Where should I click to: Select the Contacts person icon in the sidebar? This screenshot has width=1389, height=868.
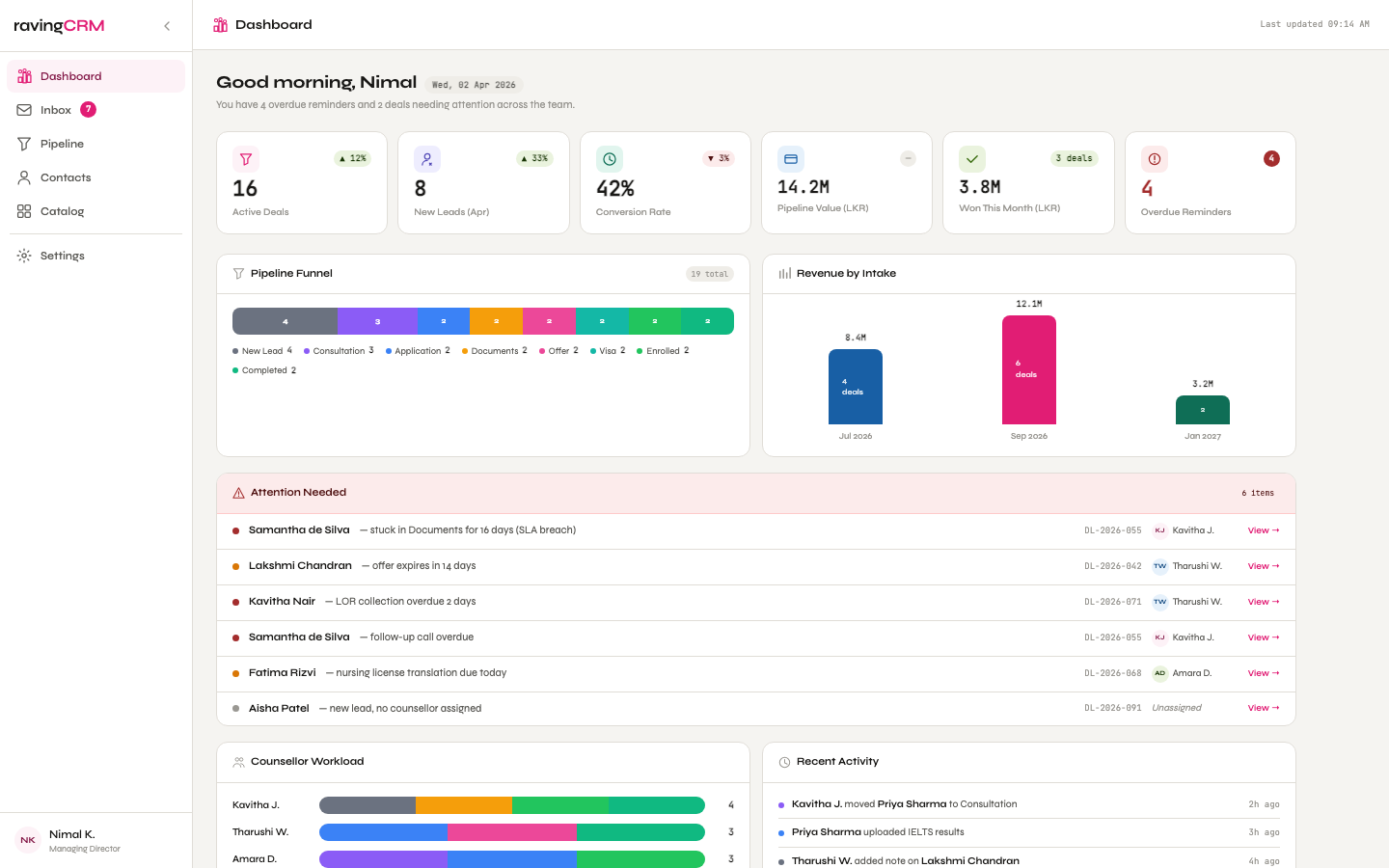(24, 177)
